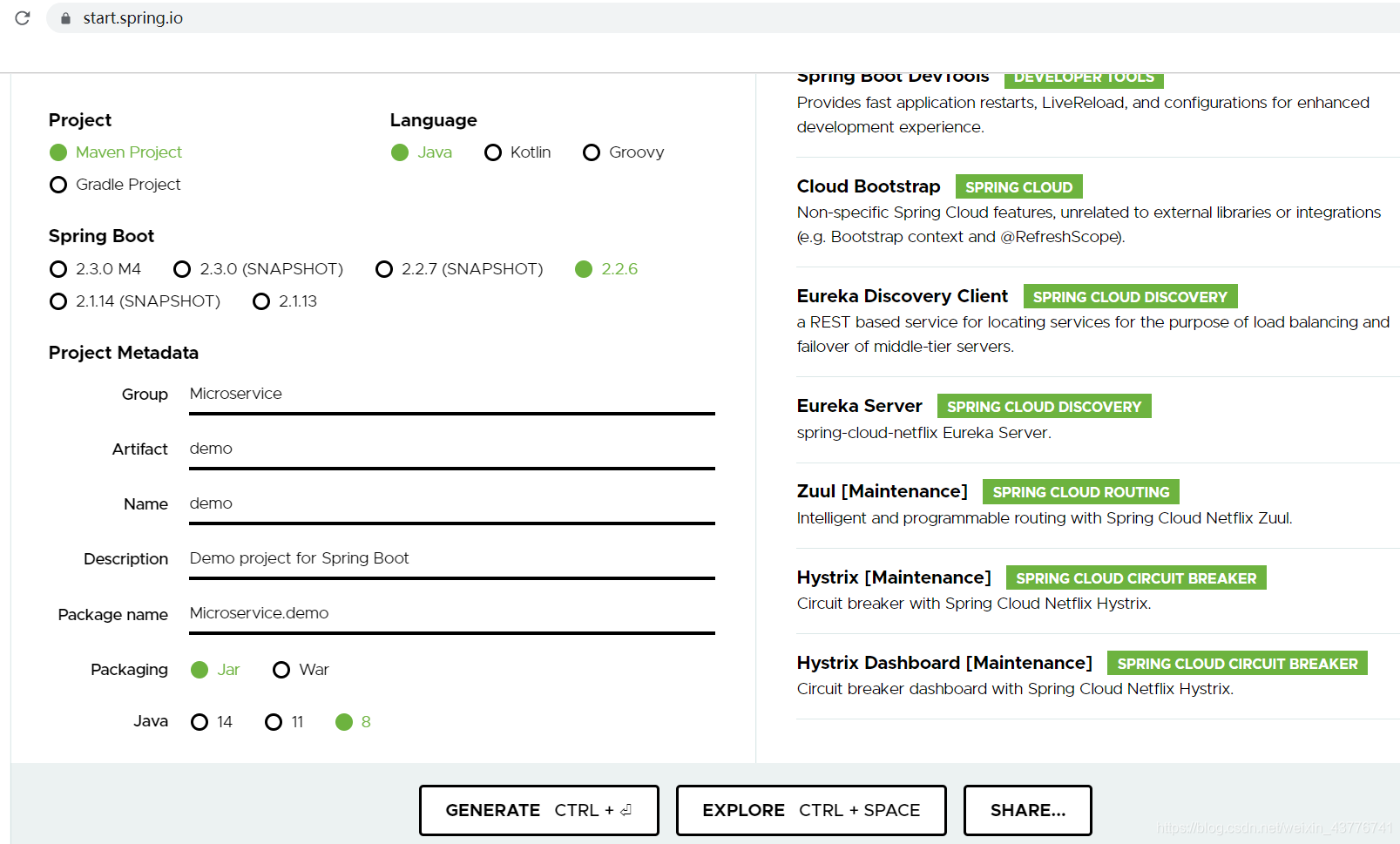Open the SHARE... dialog button

click(x=1028, y=811)
